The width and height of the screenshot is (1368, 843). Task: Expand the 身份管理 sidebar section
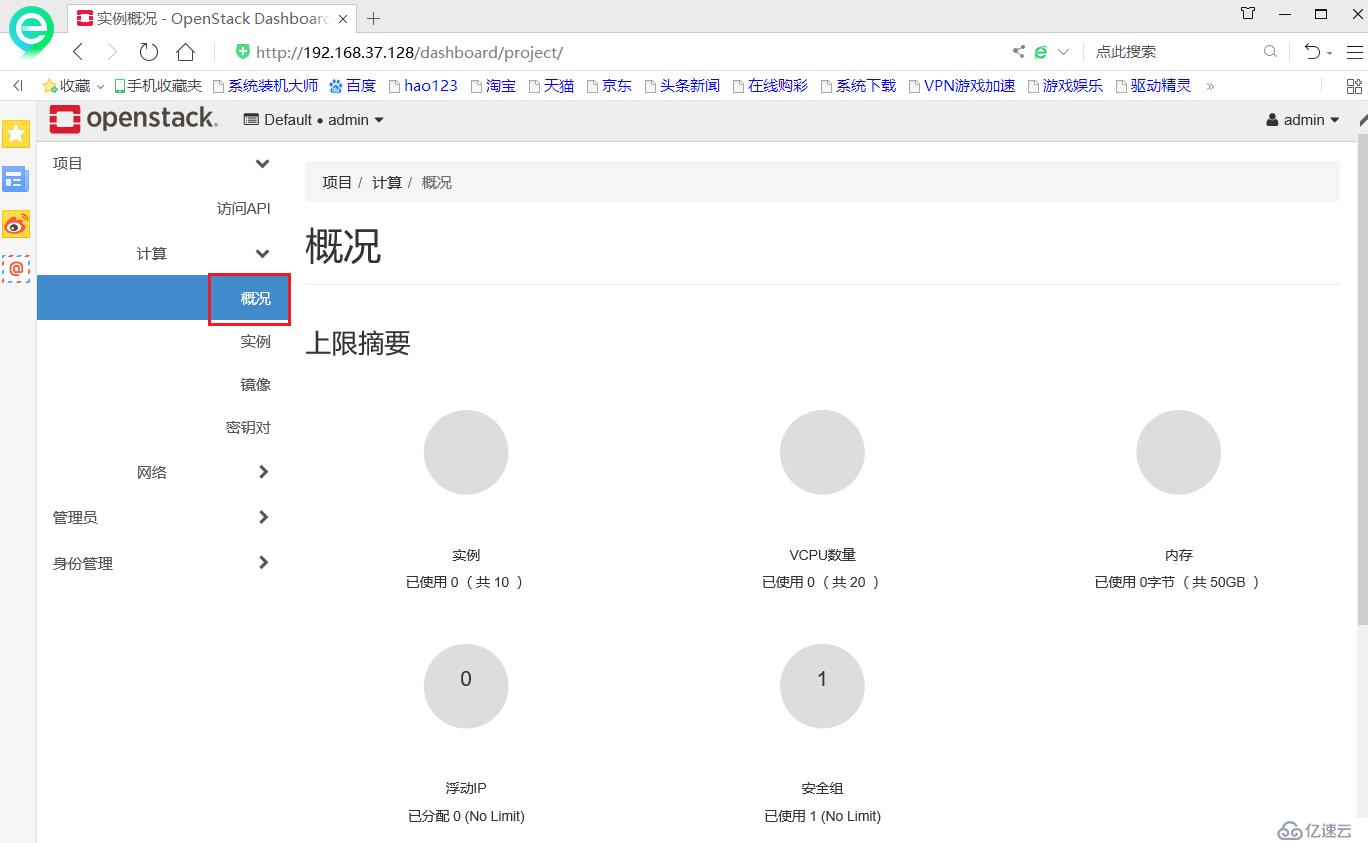click(162, 563)
